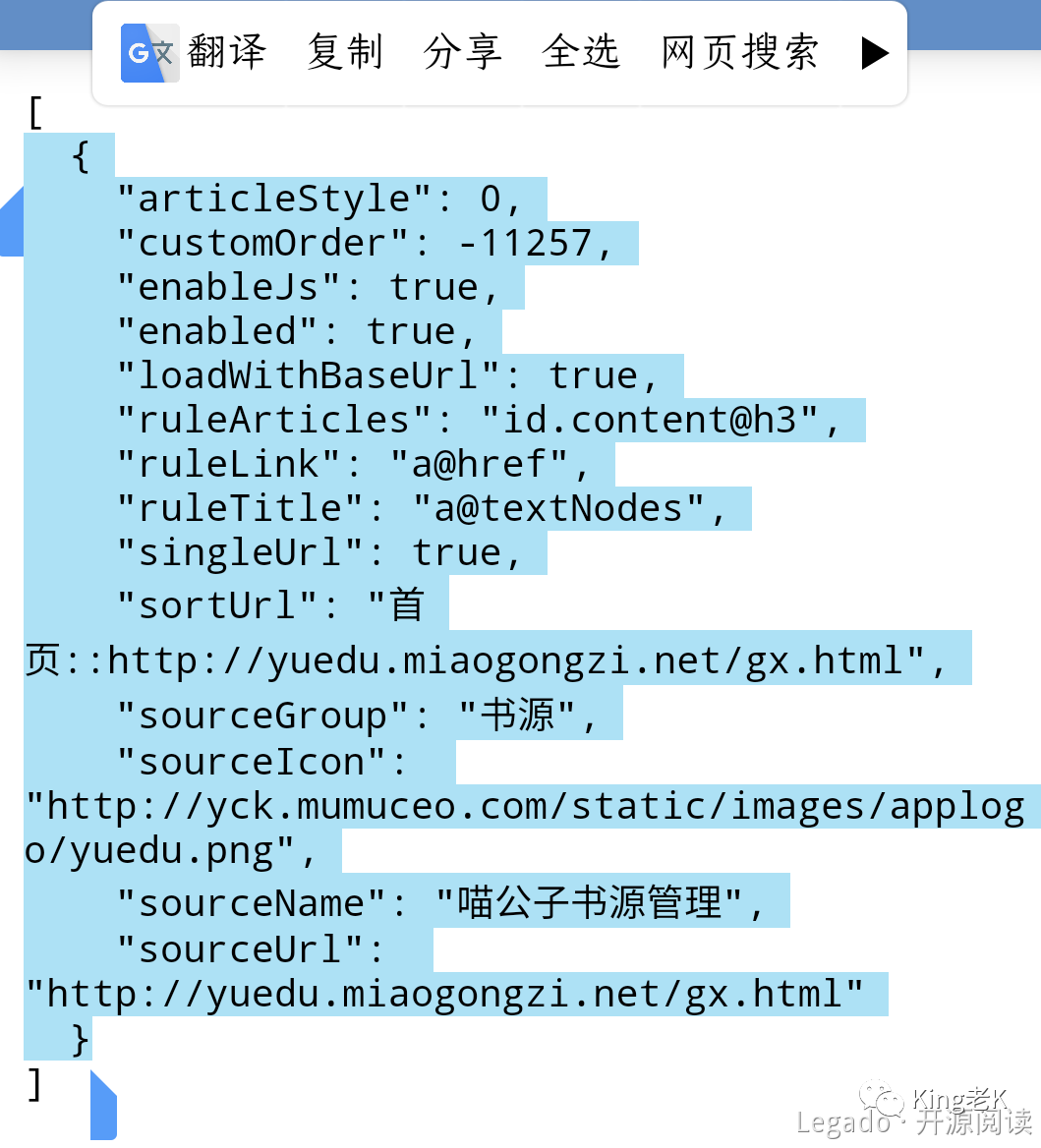Select 翻译 in the text selection menu
Screen dimensions: 1041x1148
[x=226, y=52]
